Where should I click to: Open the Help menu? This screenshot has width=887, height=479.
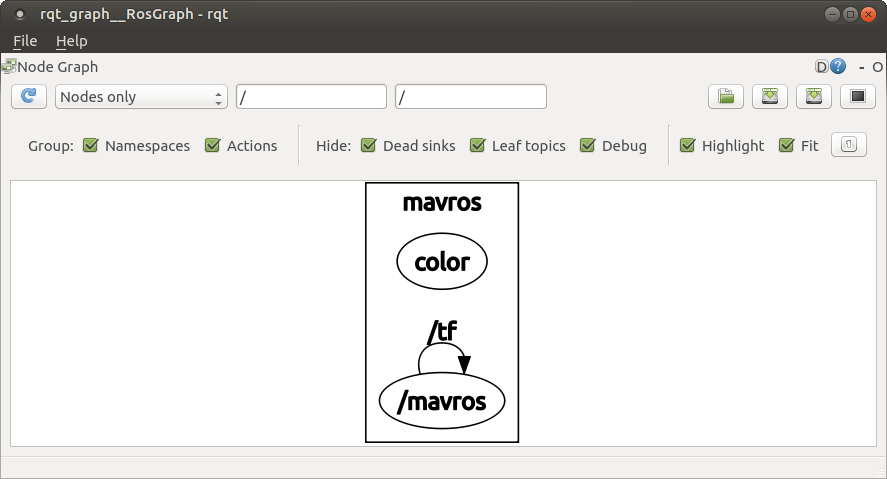coord(71,41)
